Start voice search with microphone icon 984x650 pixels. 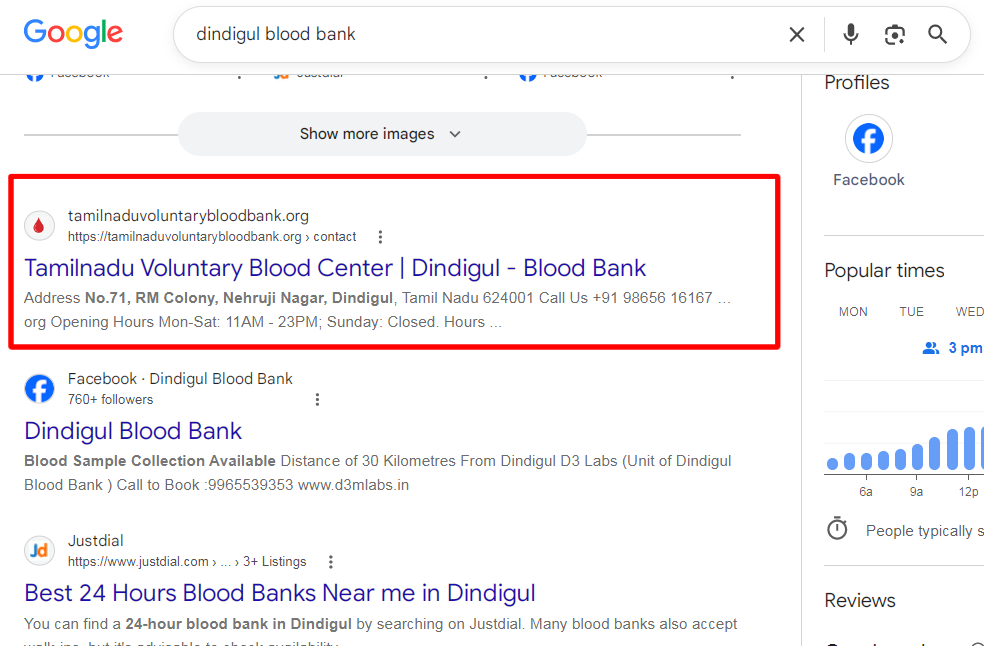[x=850, y=35]
